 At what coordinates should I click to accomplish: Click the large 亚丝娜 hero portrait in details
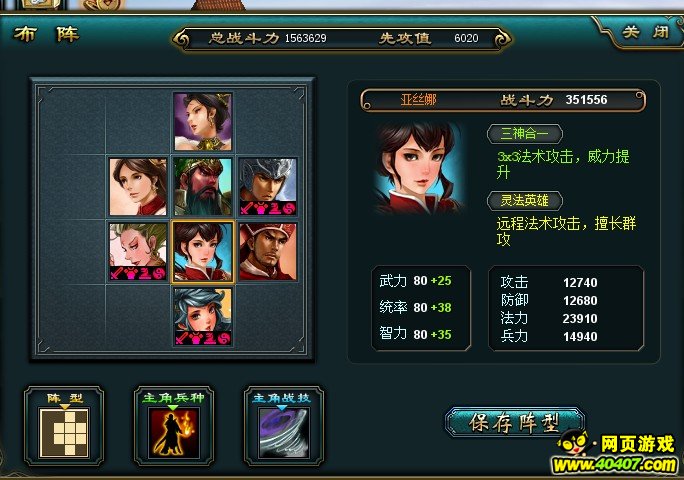click(419, 169)
